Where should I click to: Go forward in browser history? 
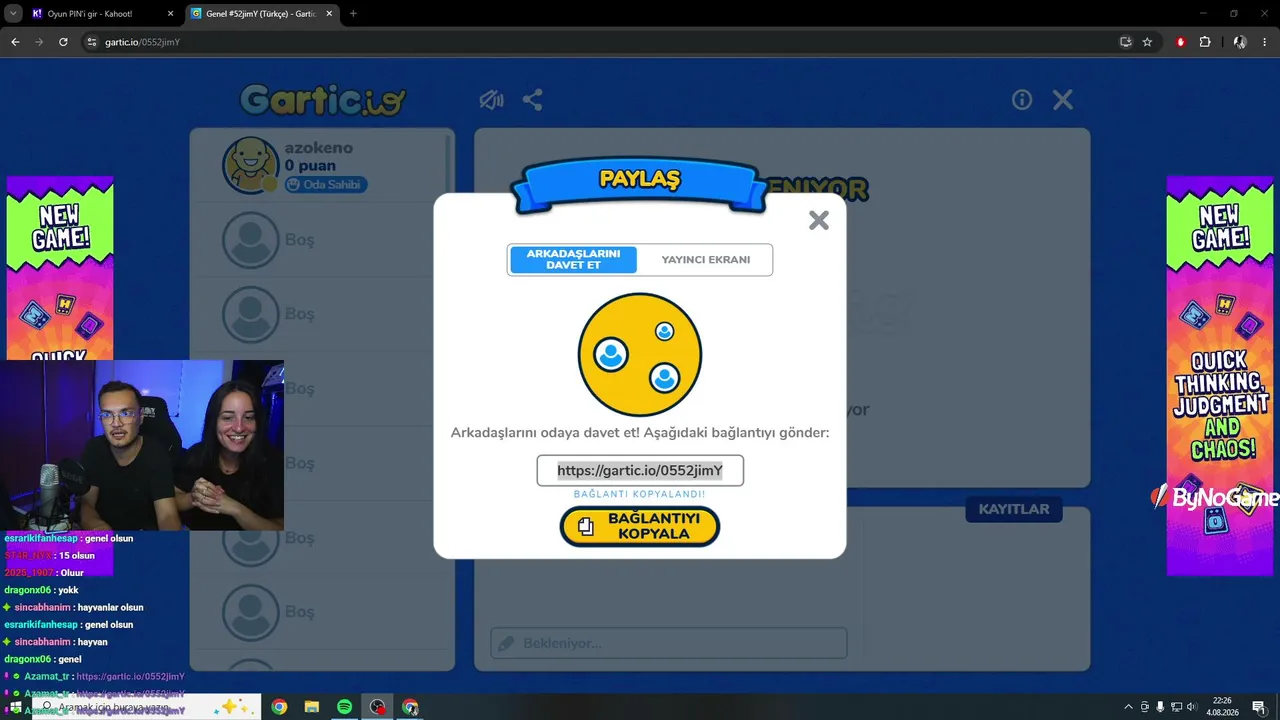pyautogui.click(x=39, y=42)
